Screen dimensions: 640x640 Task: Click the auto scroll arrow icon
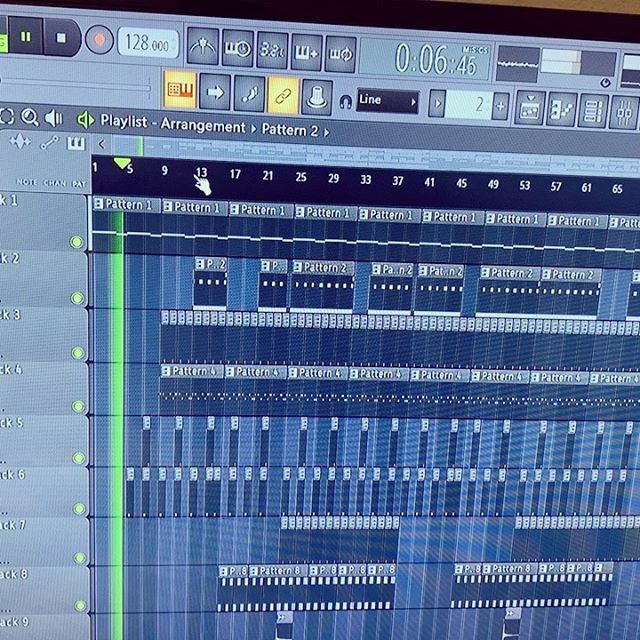tap(215, 92)
